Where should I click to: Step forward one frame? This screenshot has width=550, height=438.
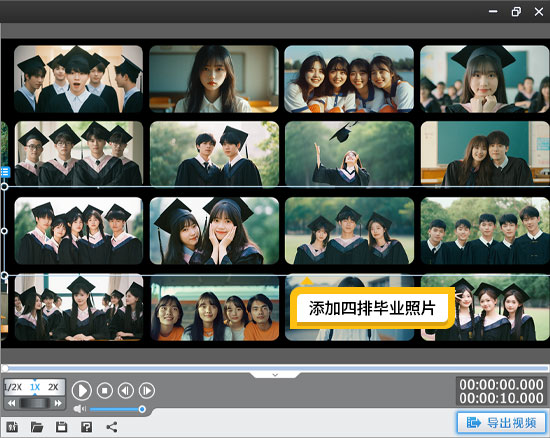[x=147, y=390]
